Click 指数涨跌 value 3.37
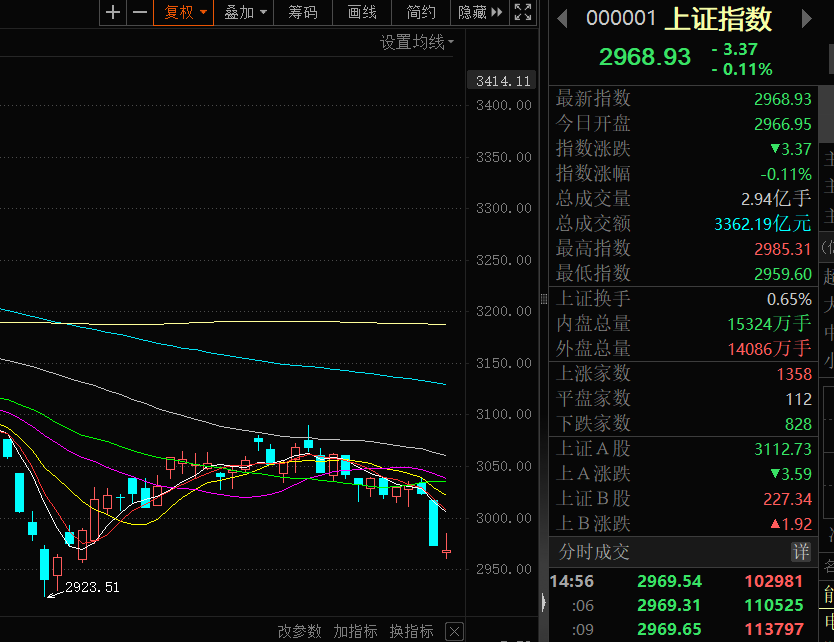 point(791,149)
